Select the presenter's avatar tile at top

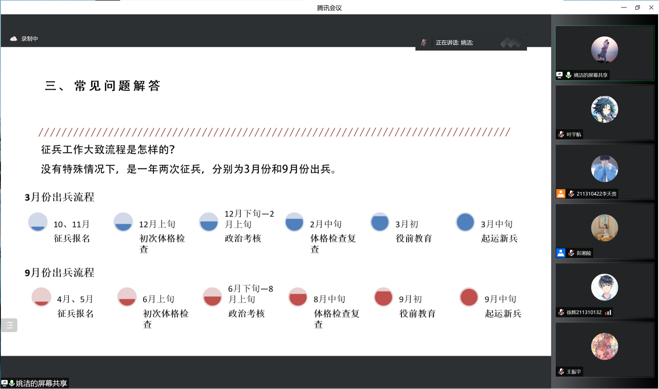pos(604,50)
